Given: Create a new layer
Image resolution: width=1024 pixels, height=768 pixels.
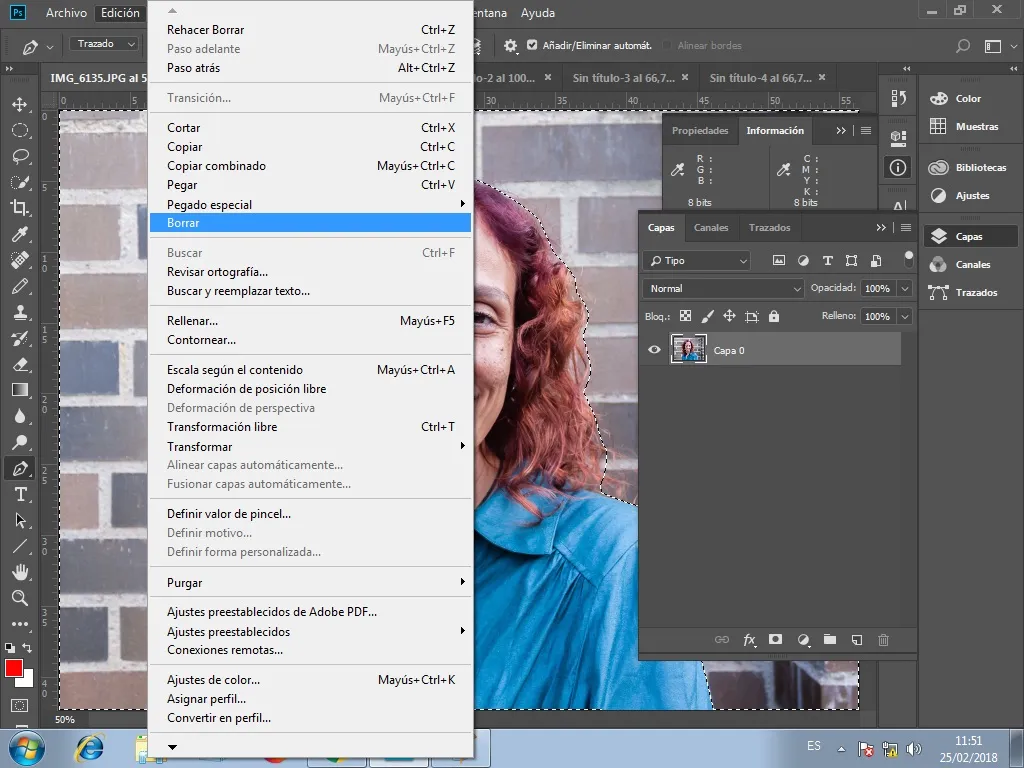Looking at the screenshot, I should click(857, 640).
